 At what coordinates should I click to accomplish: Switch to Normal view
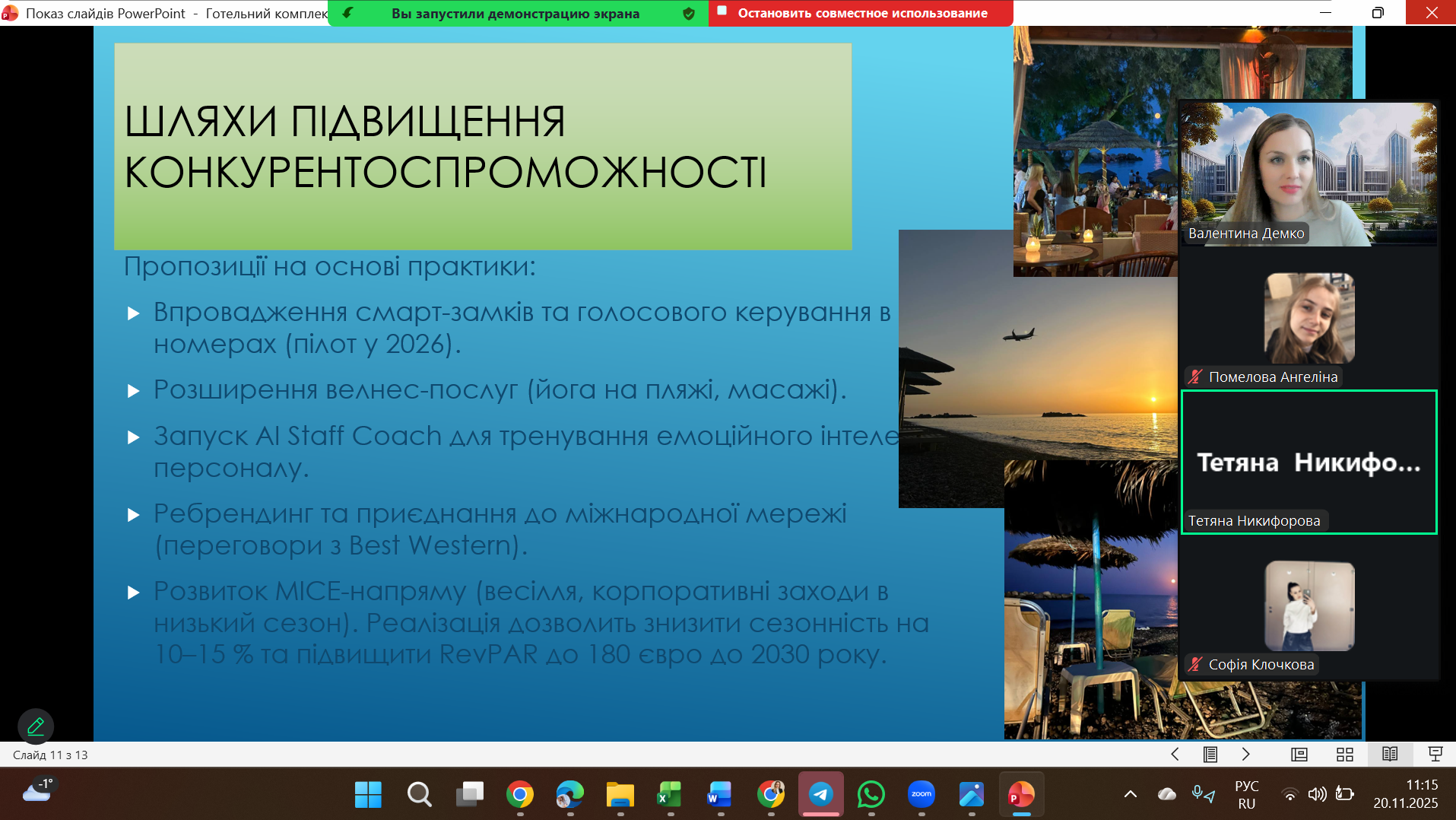coord(1299,755)
